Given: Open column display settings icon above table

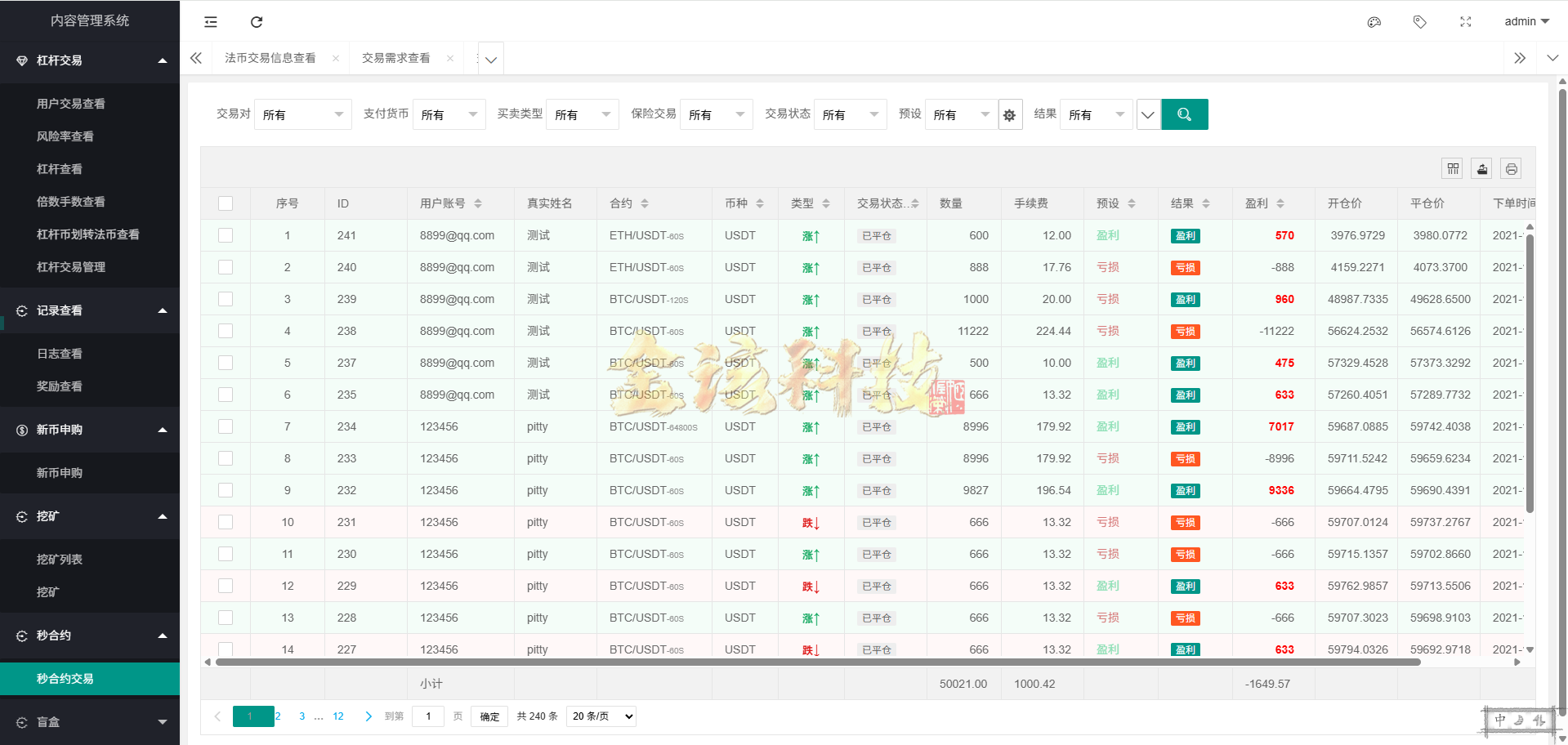Looking at the screenshot, I should pyautogui.click(x=1452, y=168).
